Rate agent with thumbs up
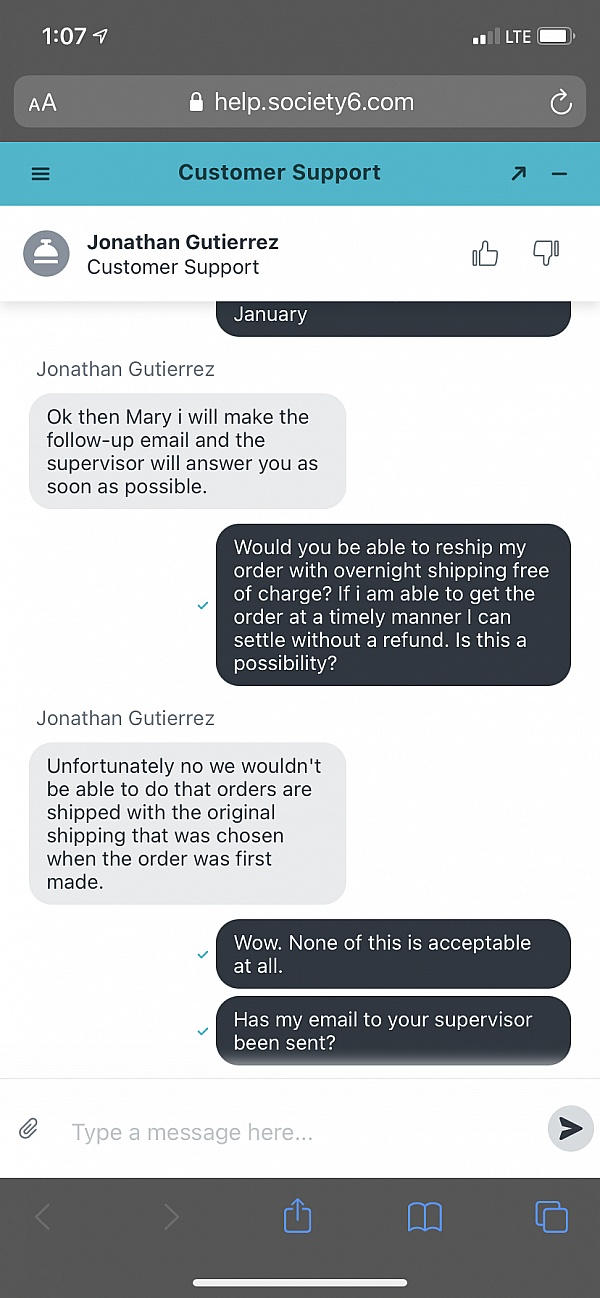Image resolution: width=600 pixels, height=1298 pixels. 485,254
